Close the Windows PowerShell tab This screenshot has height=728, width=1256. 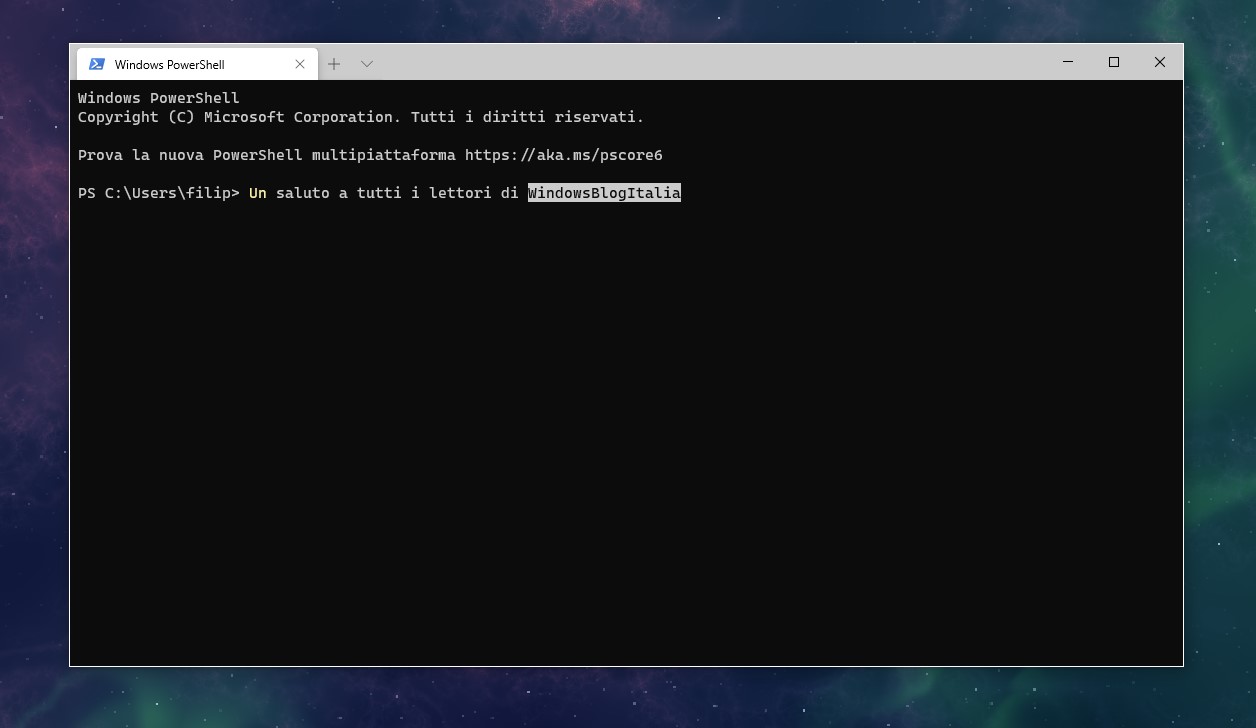pyautogui.click(x=300, y=64)
